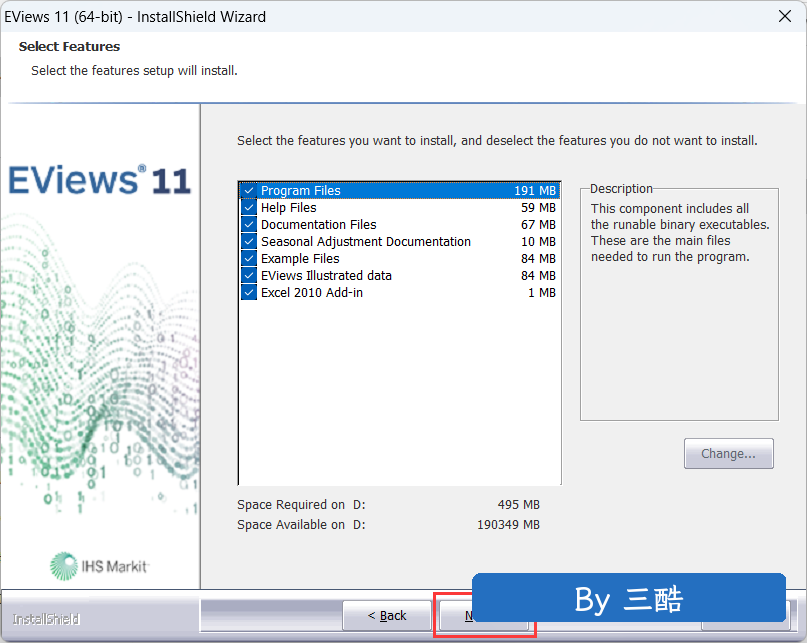Image resolution: width=807 pixels, height=643 pixels.
Task: Uncheck the Program Files checkbox
Action: (249, 190)
